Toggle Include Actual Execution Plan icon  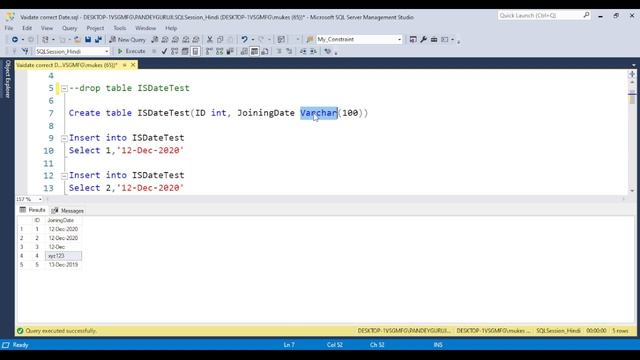209,51
